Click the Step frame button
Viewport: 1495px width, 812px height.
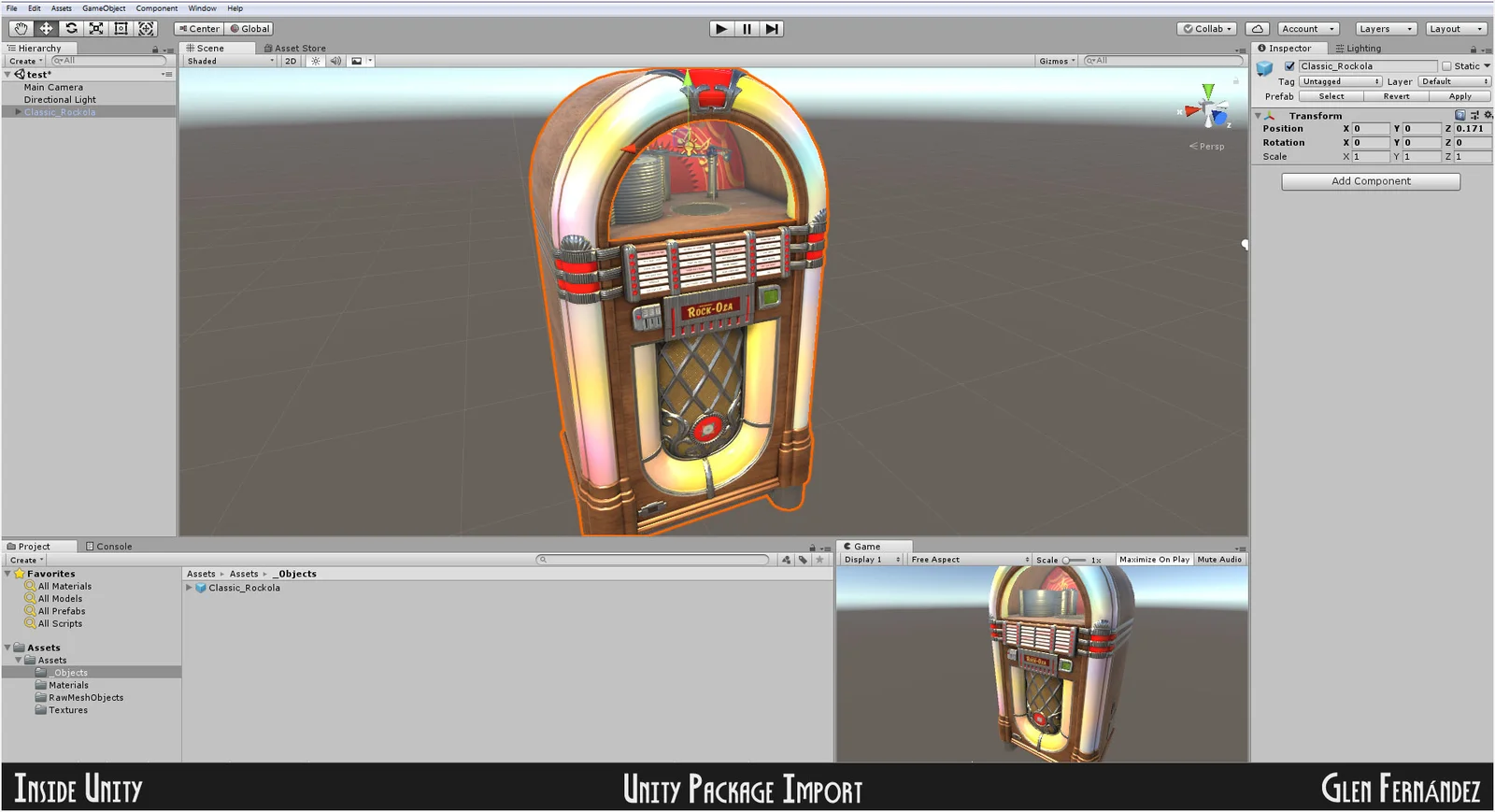tap(772, 29)
